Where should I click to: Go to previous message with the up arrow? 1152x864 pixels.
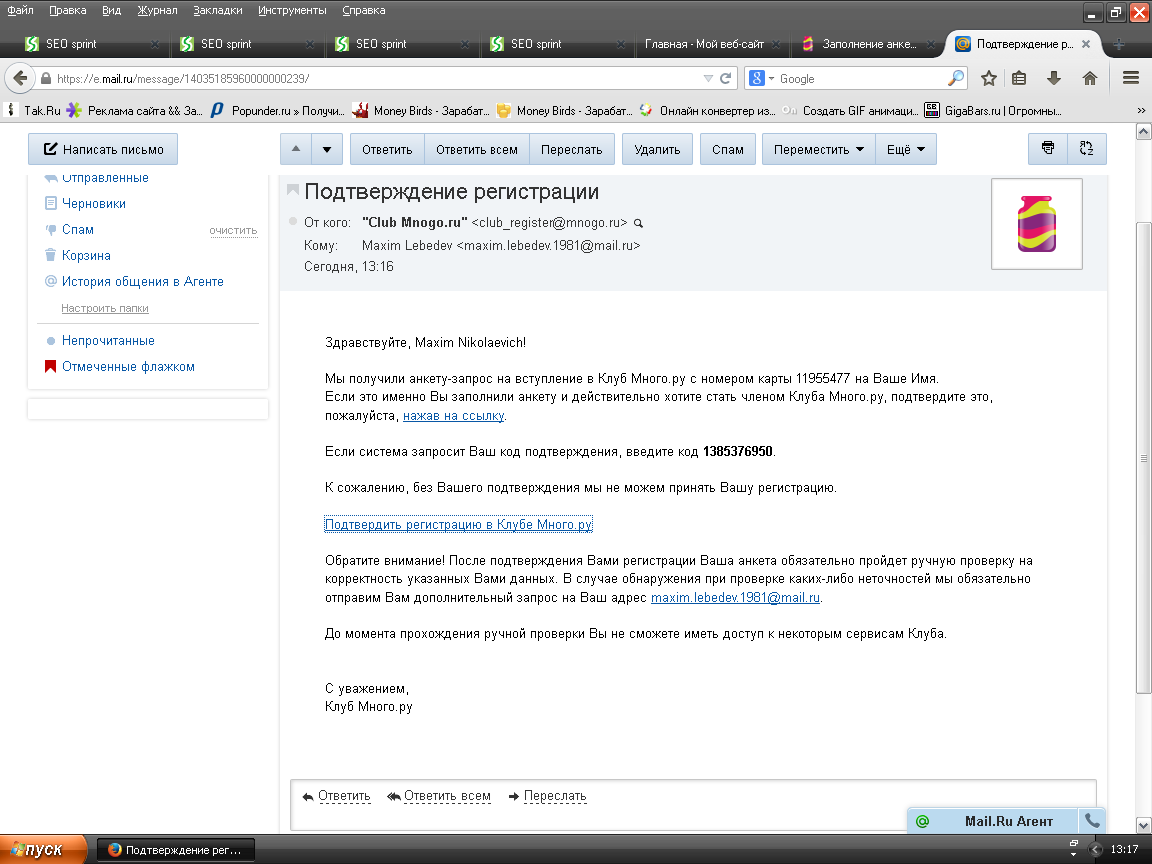click(x=296, y=149)
